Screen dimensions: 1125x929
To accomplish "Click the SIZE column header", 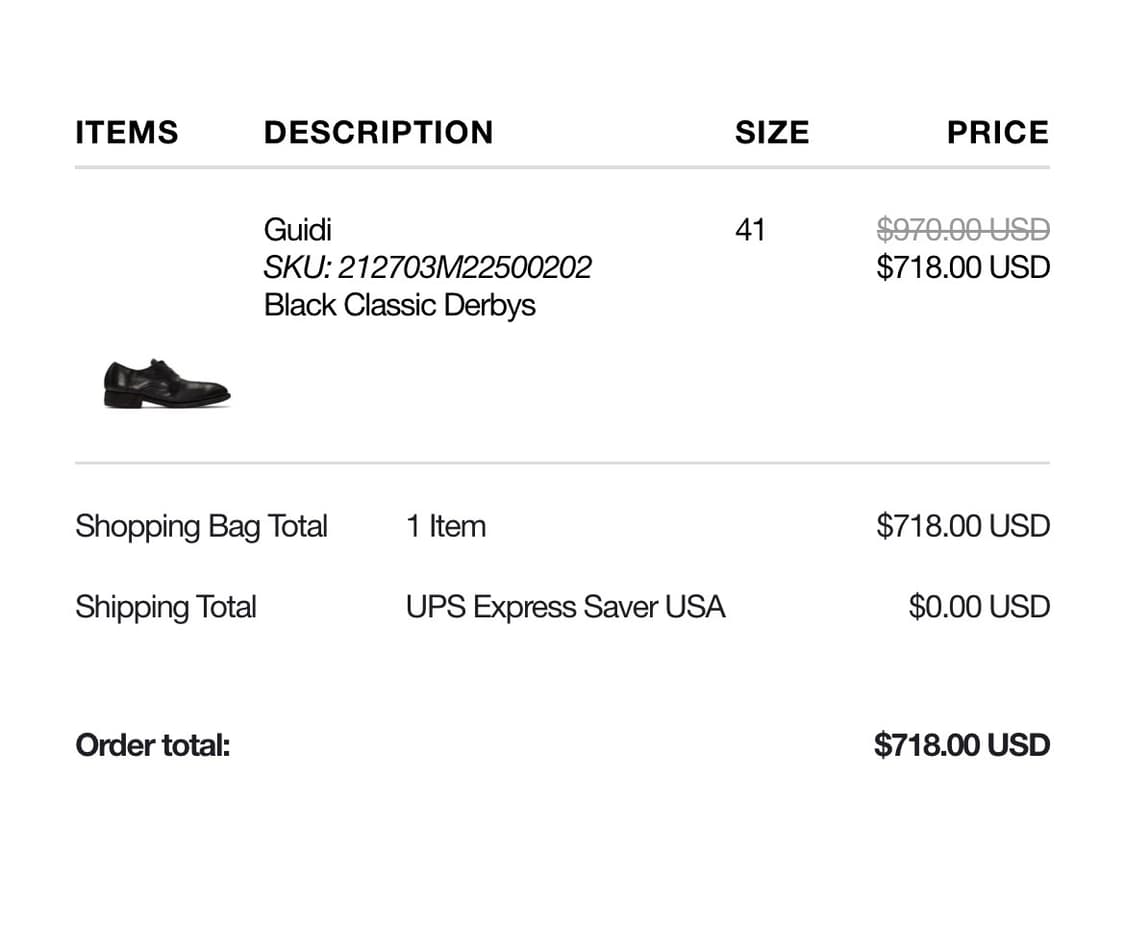I will 771,132.
